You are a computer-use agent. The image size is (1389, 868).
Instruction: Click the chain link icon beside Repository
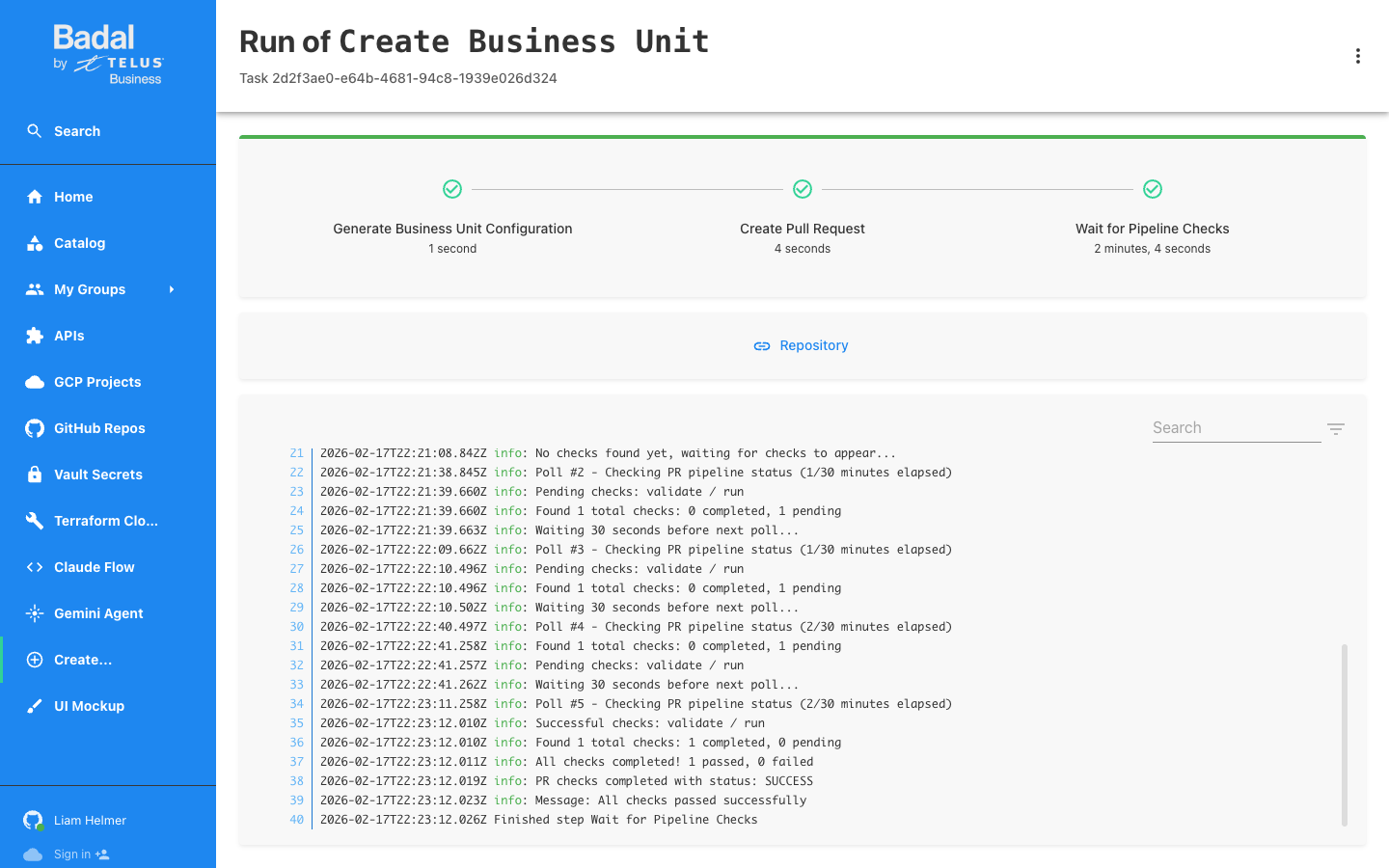pos(762,345)
